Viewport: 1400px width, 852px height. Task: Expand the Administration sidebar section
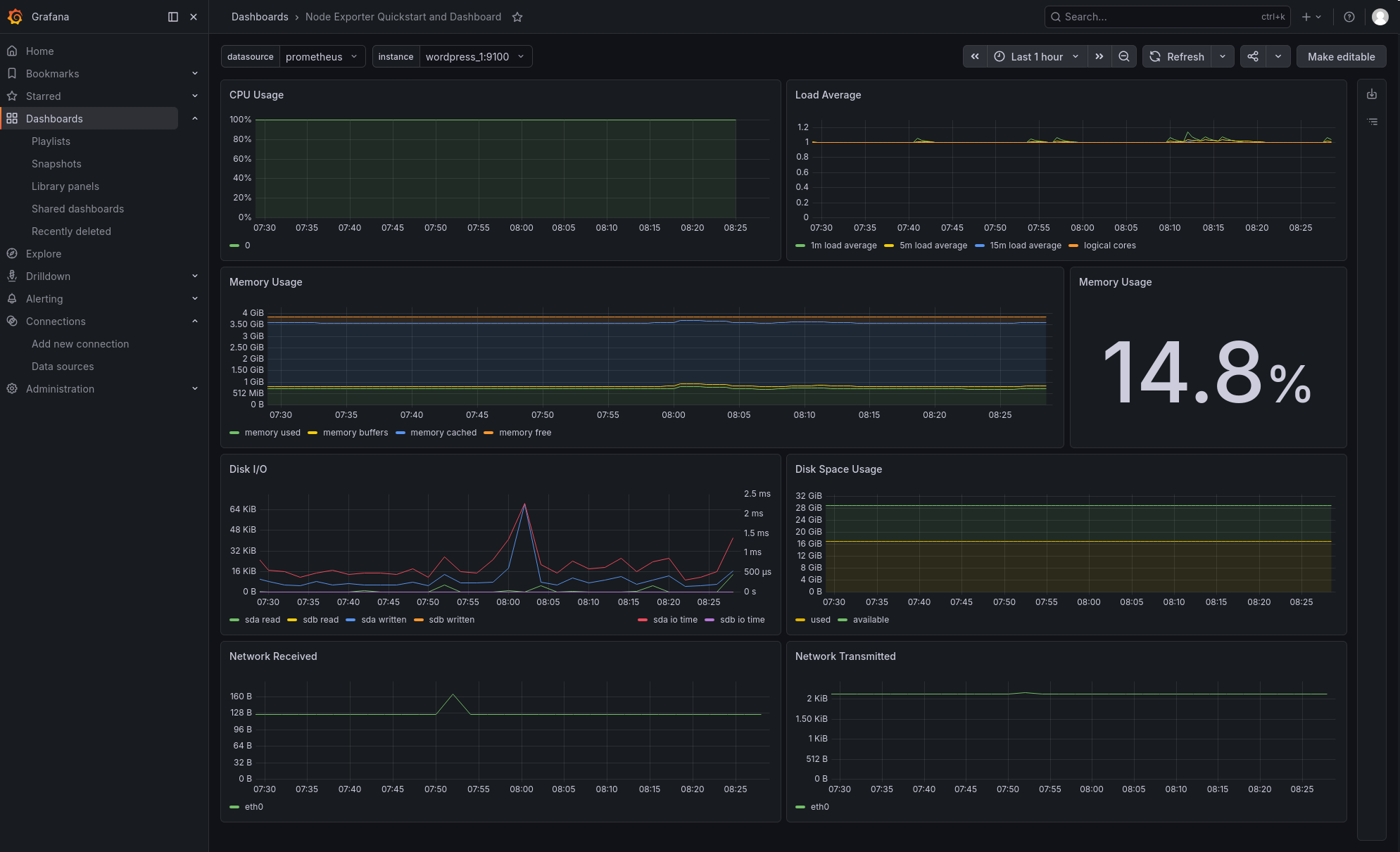(103, 389)
